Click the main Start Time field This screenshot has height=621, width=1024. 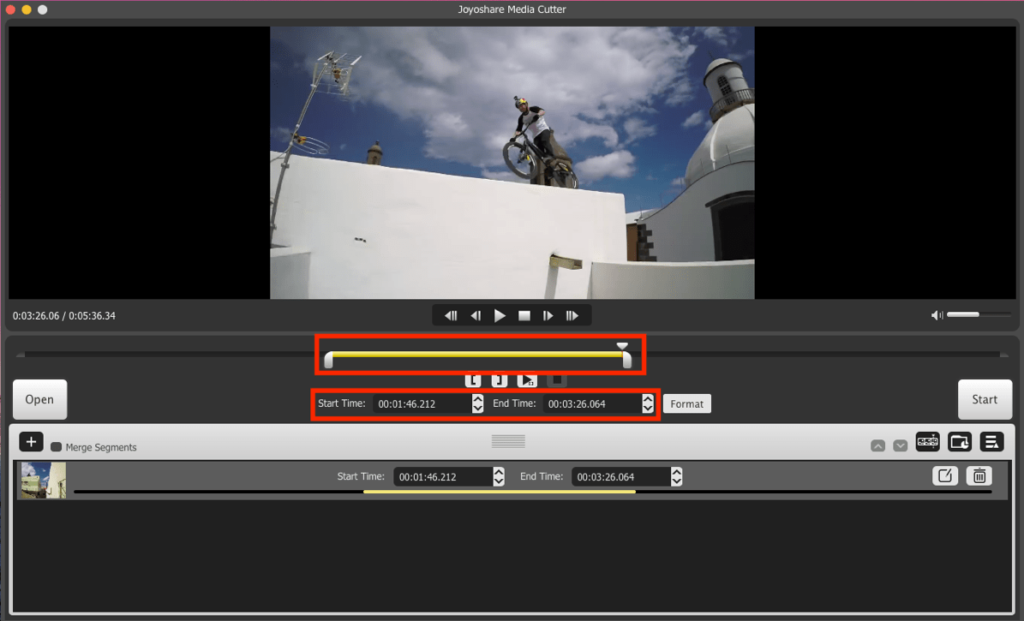coord(422,404)
